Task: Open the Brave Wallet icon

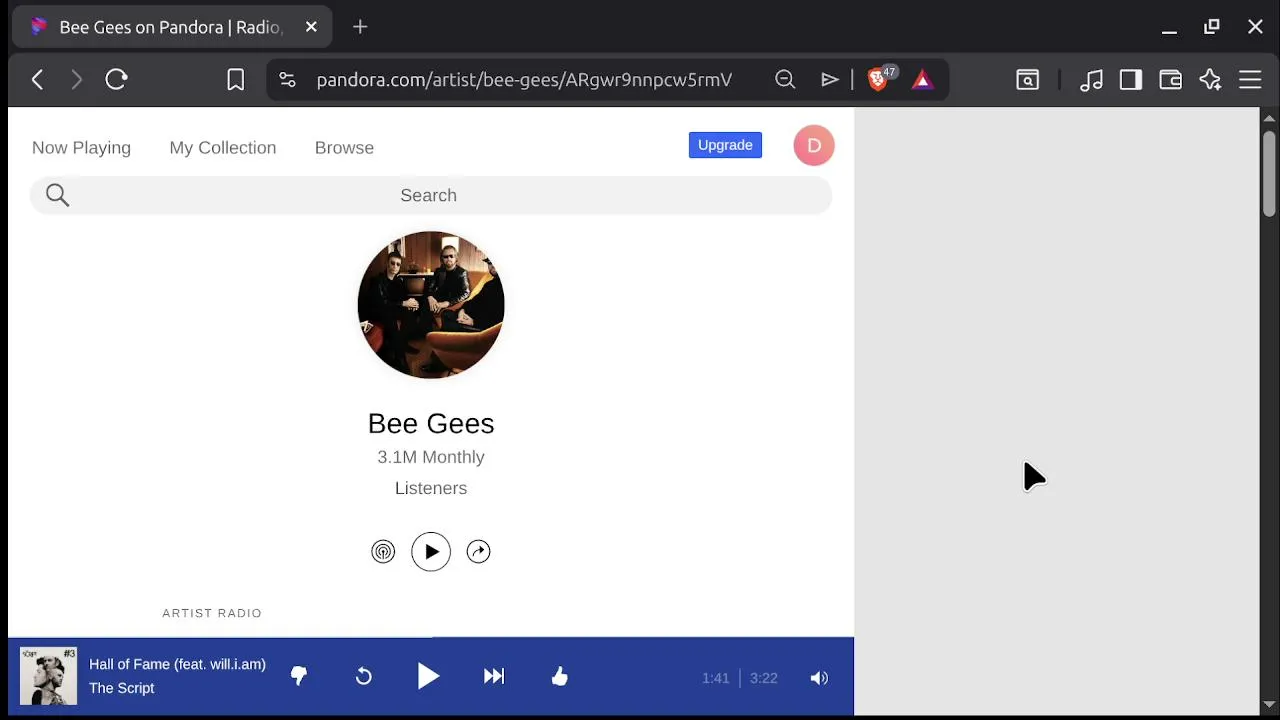Action: tap(1170, 80)
